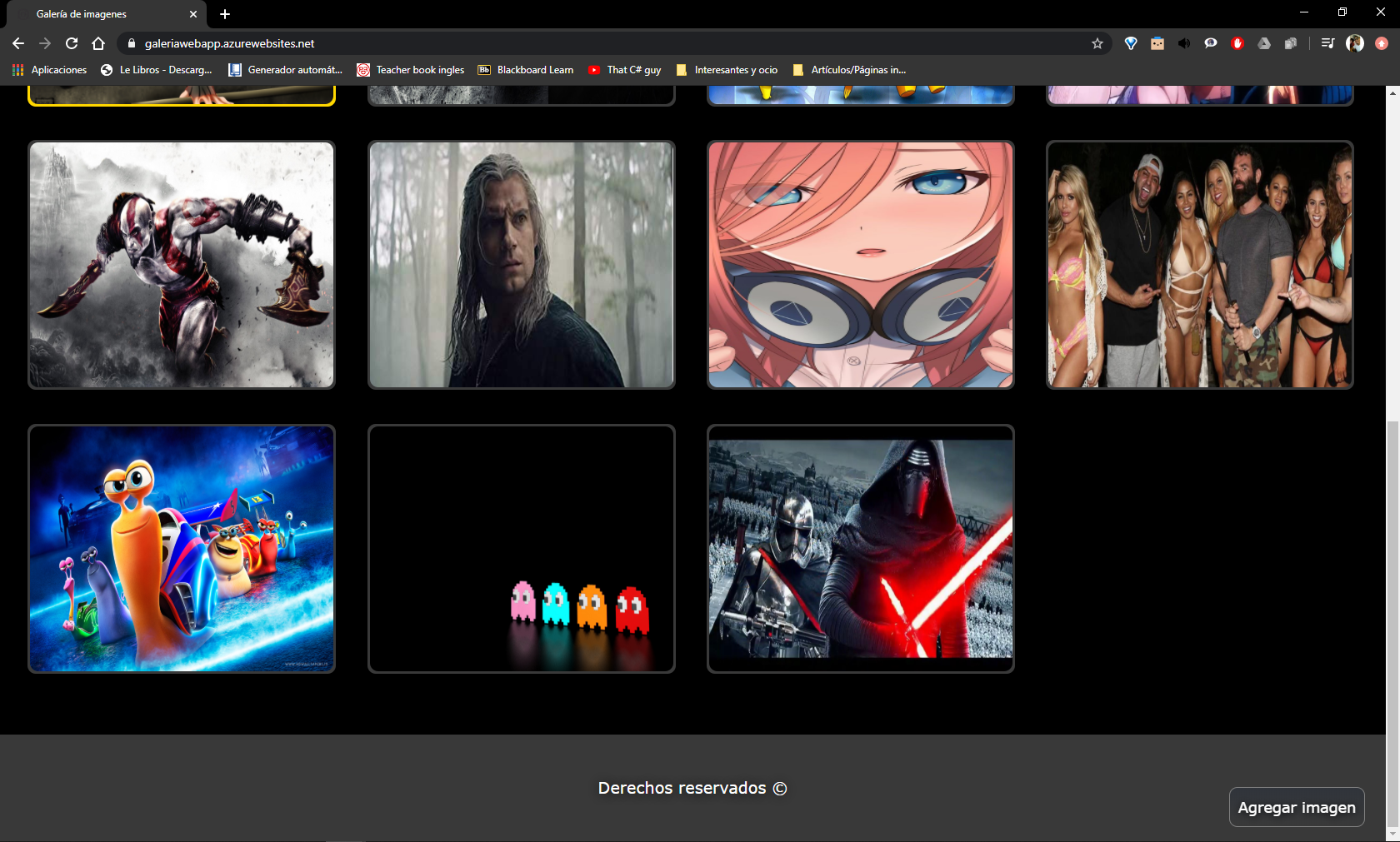Expand the Artículos/Páginas in... bookmark folder
The height and width of the screenshot is (842, 1400).
coord(849,70)
